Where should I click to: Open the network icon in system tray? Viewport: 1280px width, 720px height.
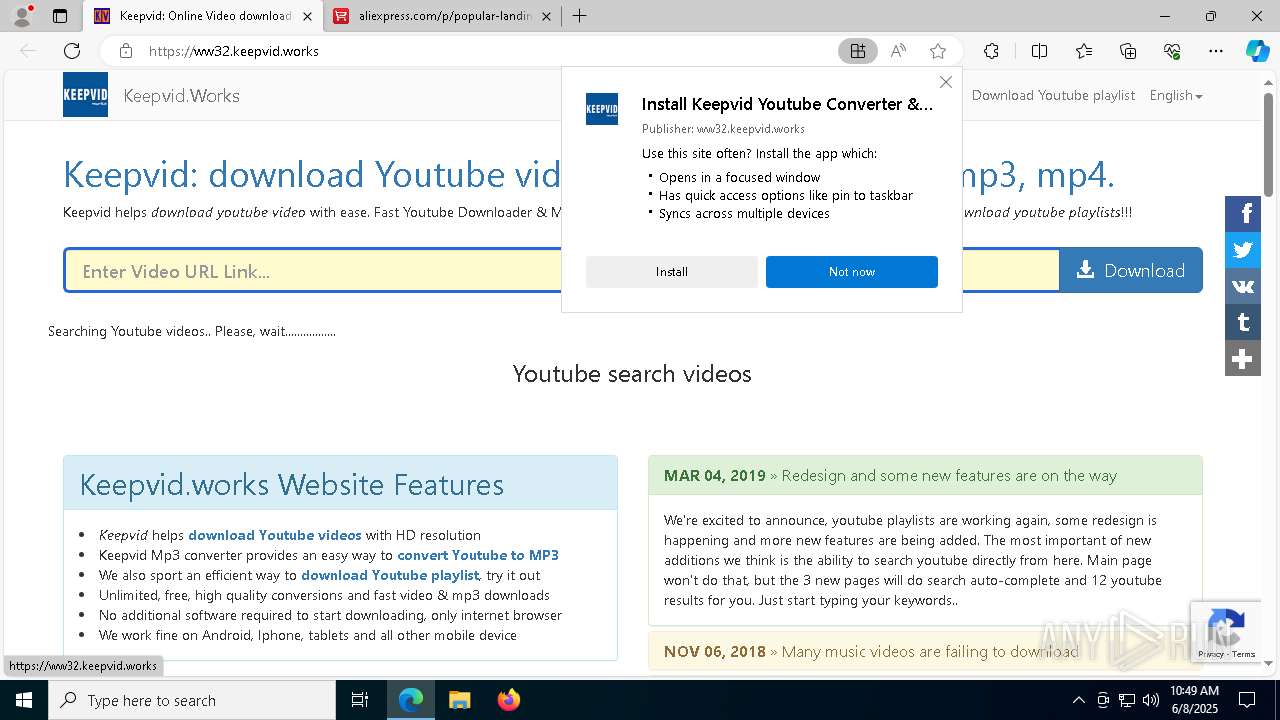(1126, 700)
